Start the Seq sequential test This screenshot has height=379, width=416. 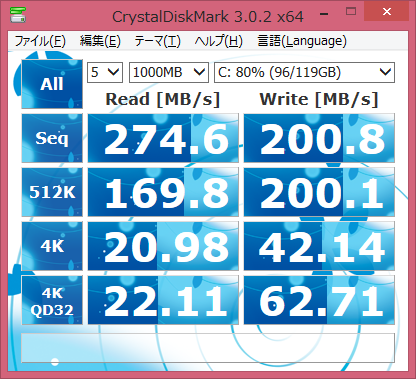click(52, 138)
